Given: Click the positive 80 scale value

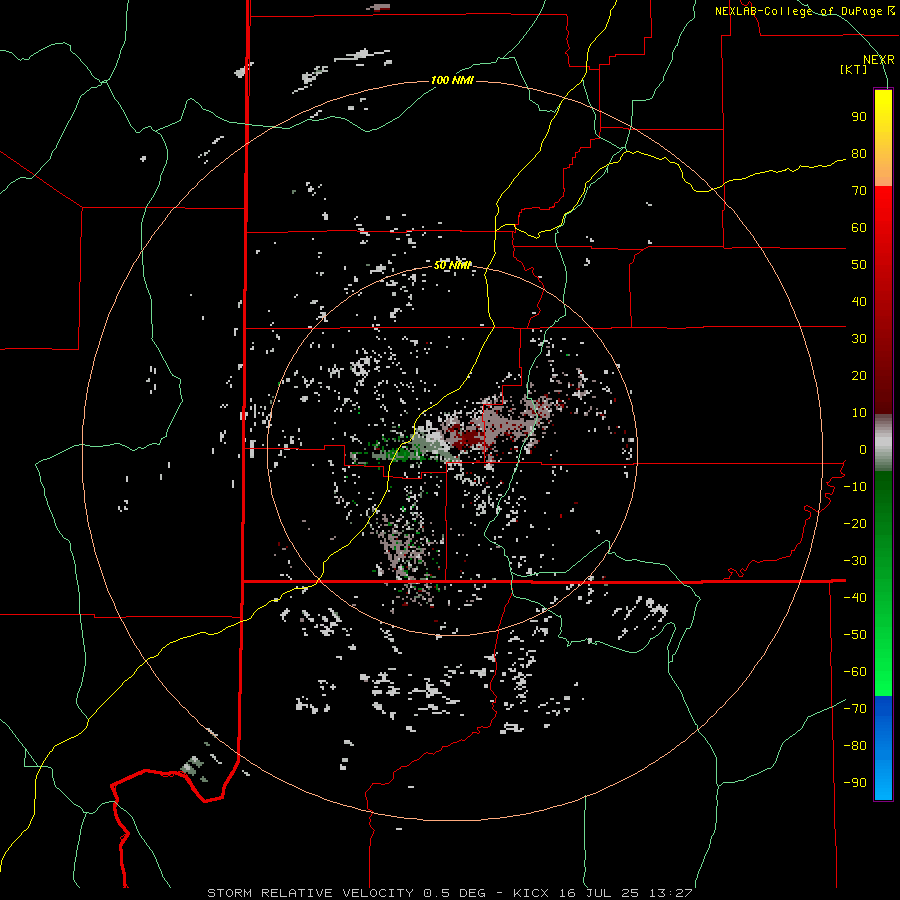Looking at the screenshot, I should click(859, 154).
